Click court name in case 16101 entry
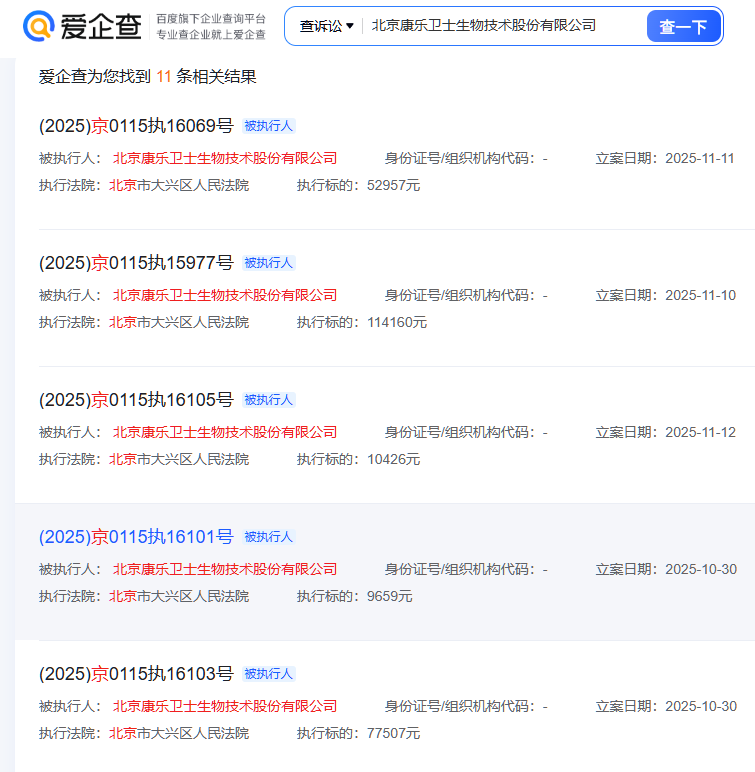 click(x=179, y=596)
